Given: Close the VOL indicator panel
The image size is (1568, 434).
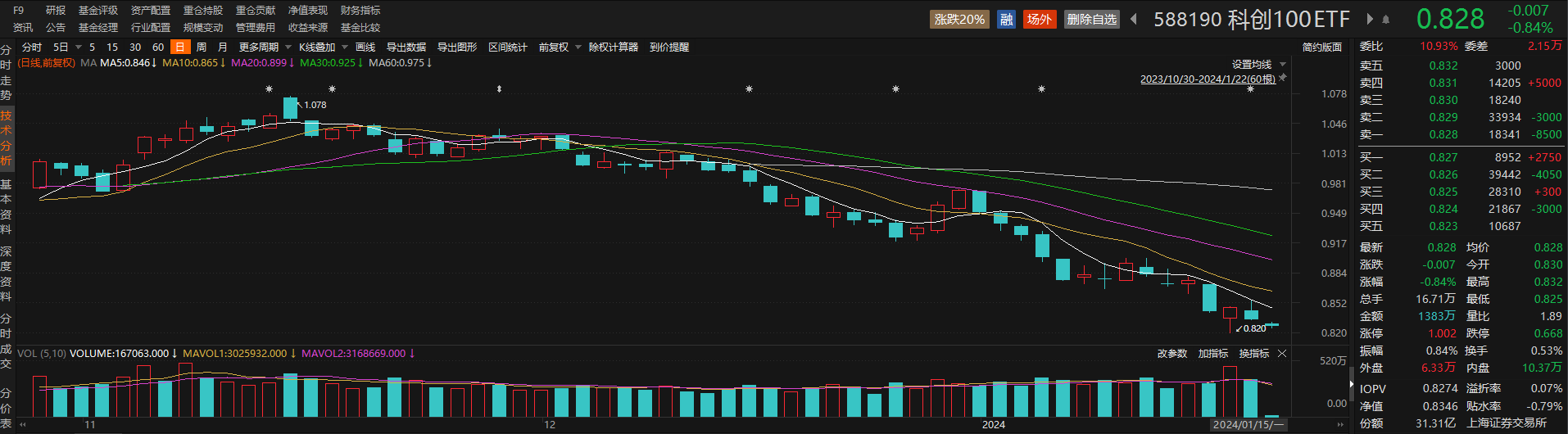Looking at the screenshot, I should pyautogui.click(x=1282, y=354).
